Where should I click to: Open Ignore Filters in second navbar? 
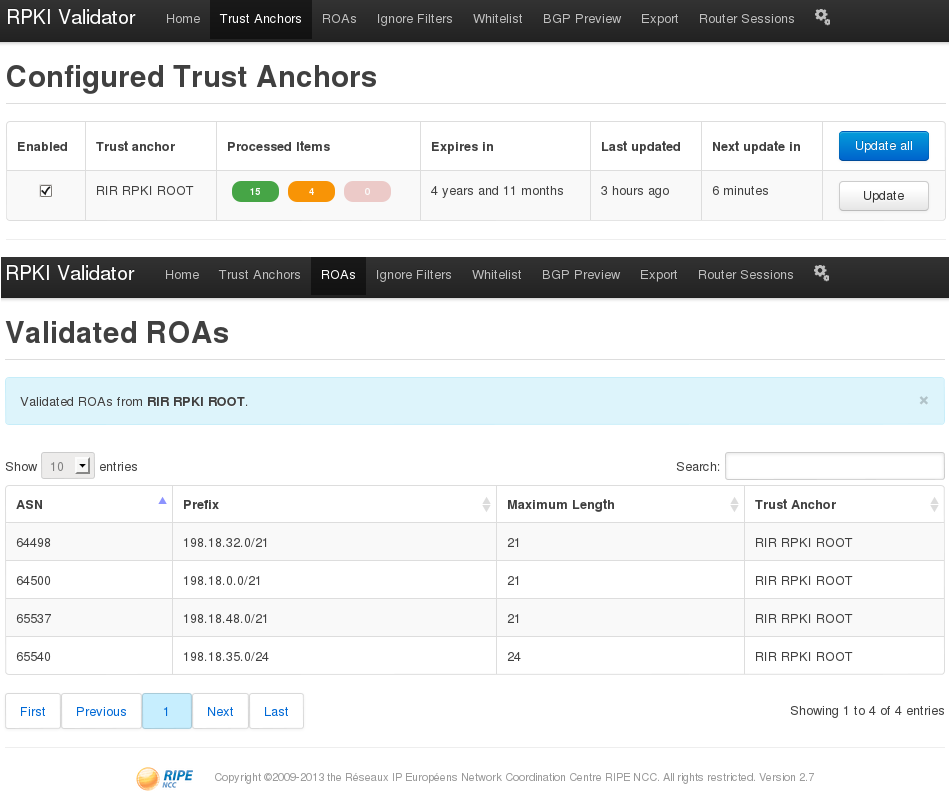point(413,275)
